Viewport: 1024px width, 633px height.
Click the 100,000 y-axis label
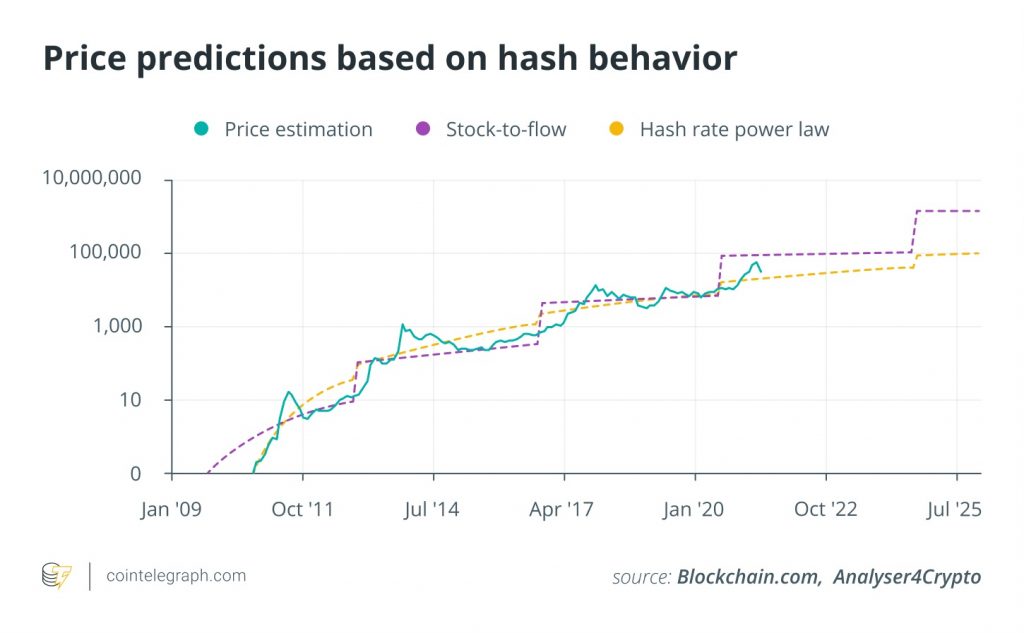(105, 252)
